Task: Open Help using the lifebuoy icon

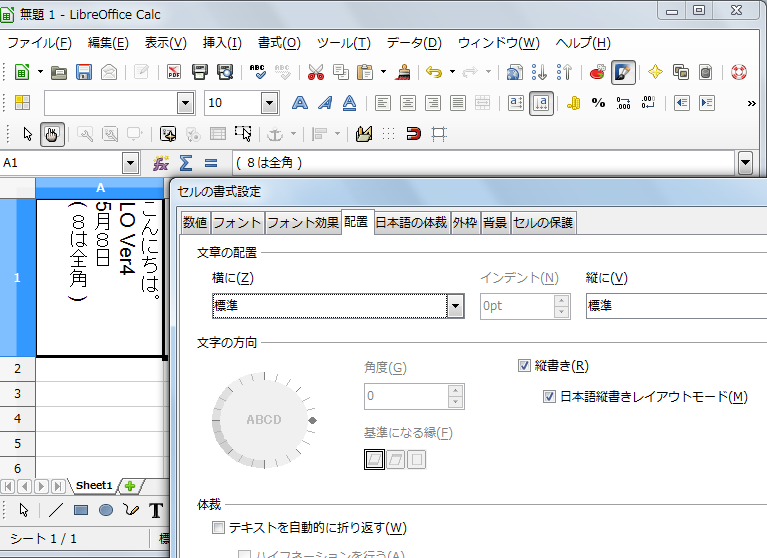Action: coord(739,72)
